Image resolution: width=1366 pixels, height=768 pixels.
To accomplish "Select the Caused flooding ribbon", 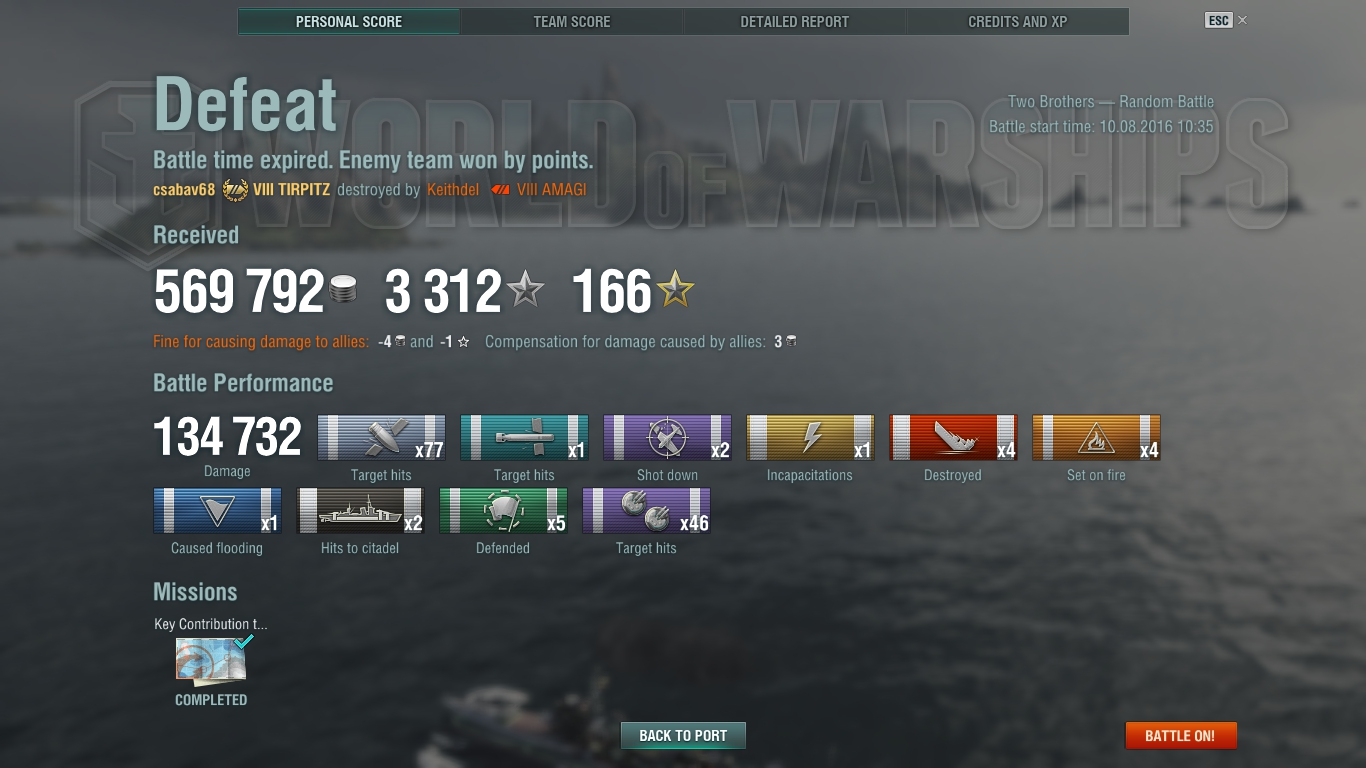I will click(x=217, y=511).
